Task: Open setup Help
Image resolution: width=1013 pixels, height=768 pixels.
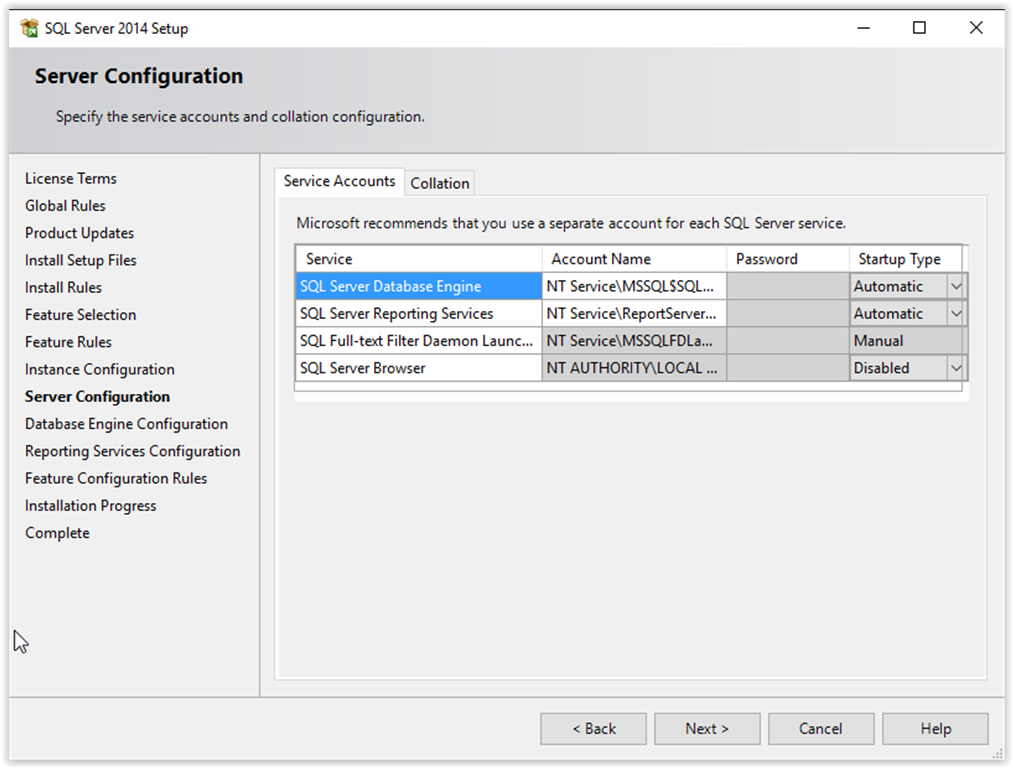Action: click(935, 729)
